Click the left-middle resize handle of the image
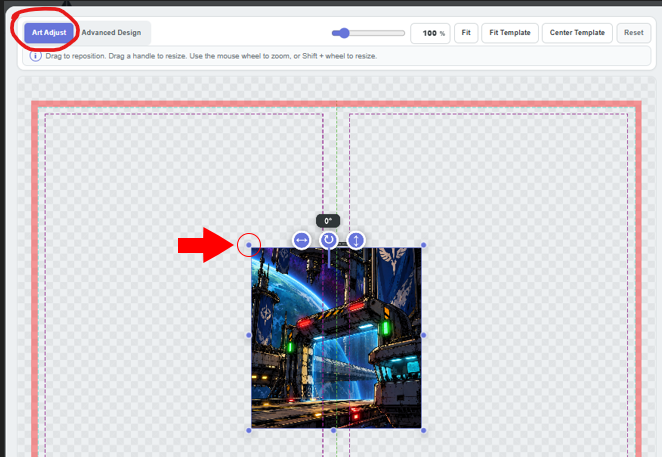The image size is (662, 457). (x=249, y=335)
